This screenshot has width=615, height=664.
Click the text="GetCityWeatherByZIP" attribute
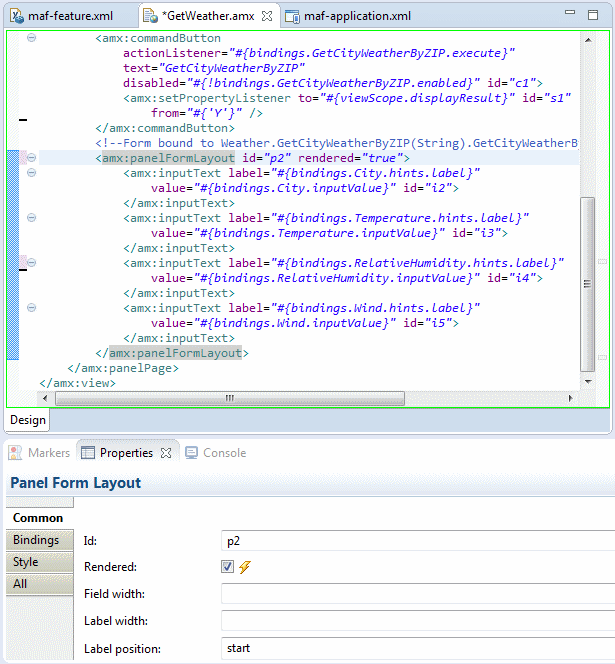(x=214, y=68)
